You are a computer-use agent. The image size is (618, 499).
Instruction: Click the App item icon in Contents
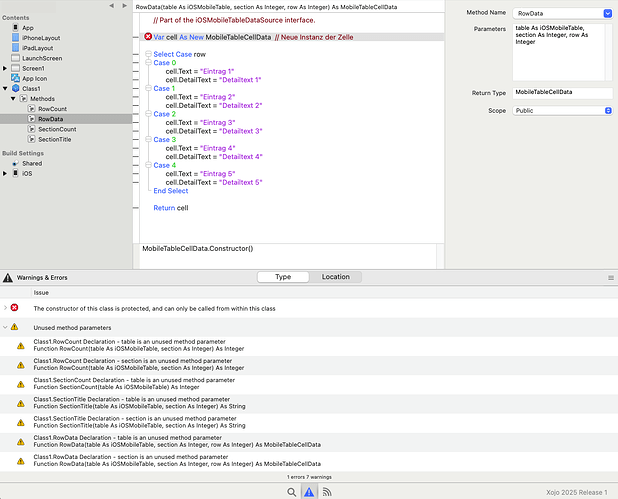coord(15,28)
